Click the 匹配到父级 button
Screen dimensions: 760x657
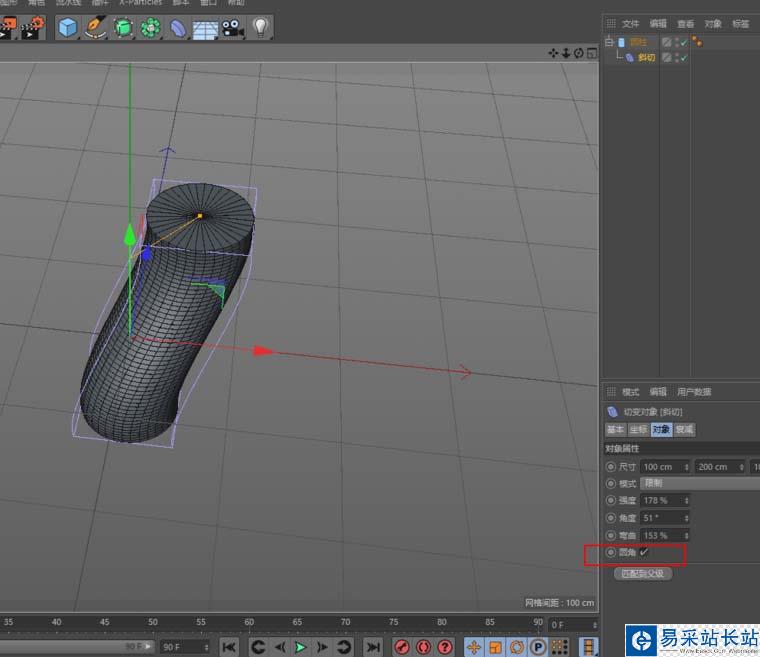click(642, 574)
